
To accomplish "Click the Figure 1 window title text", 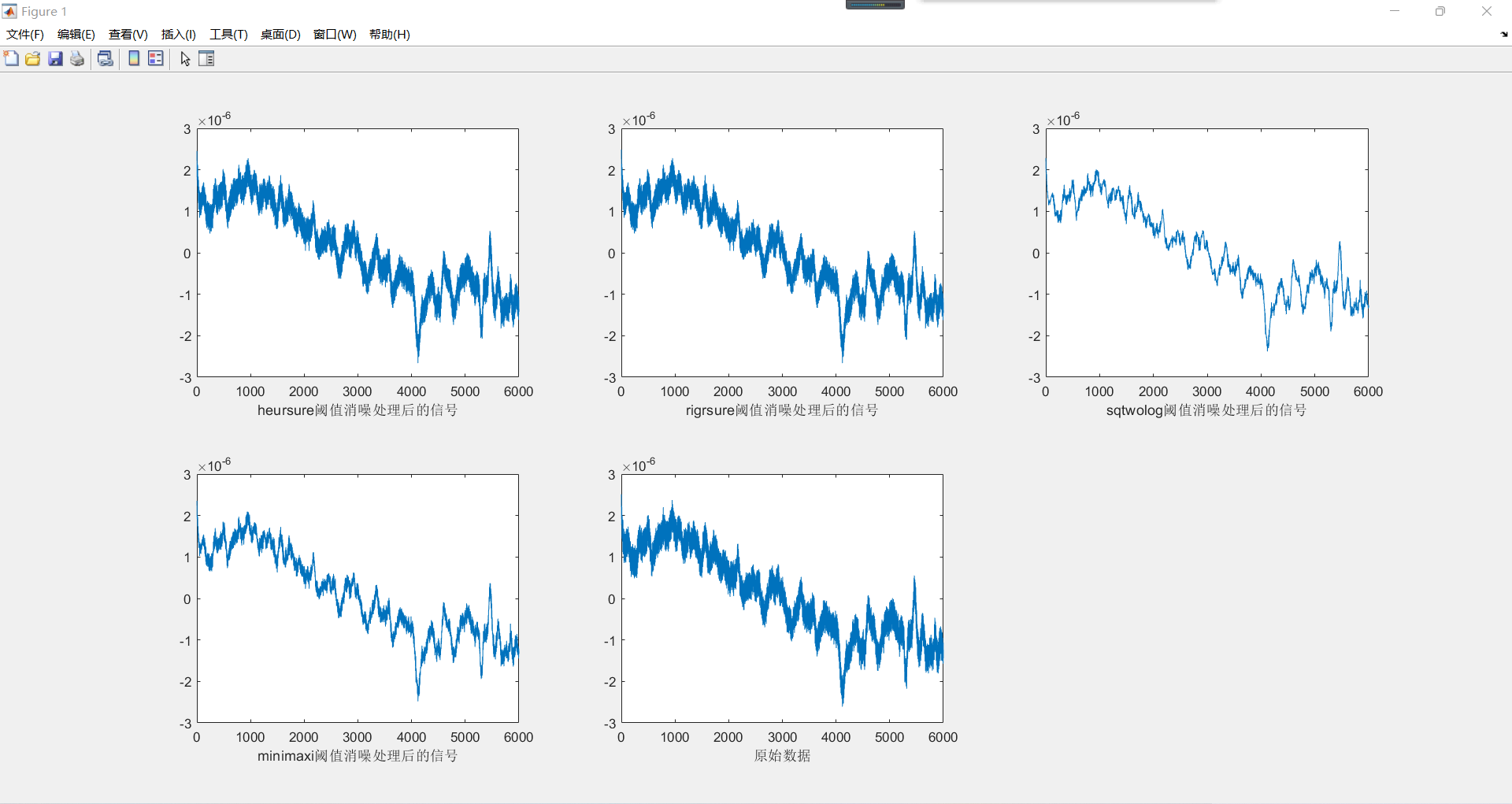I will pos(44,12).
